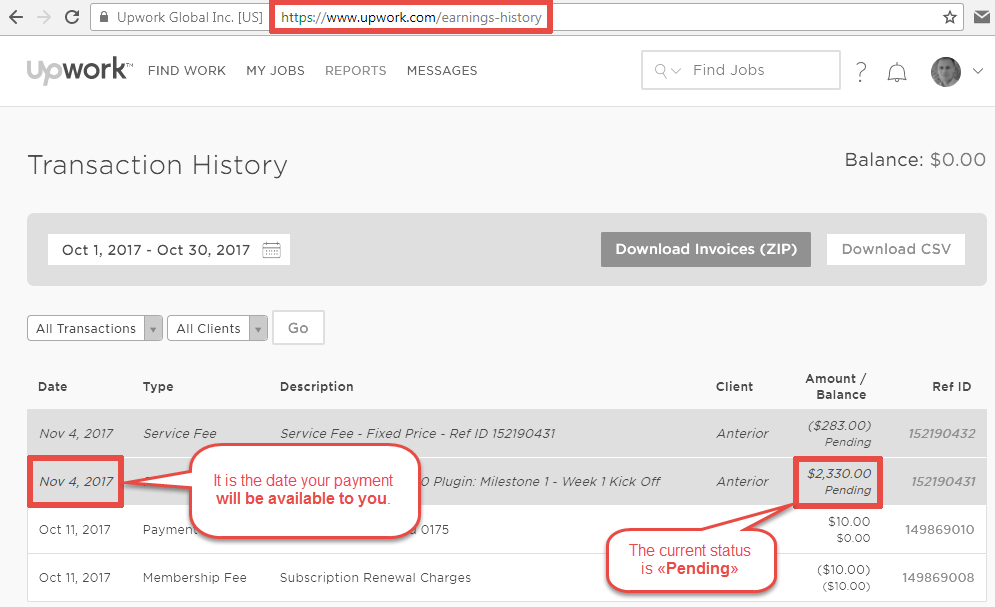
Task: Expand the account menu chevron
Action: pos(977,71)
